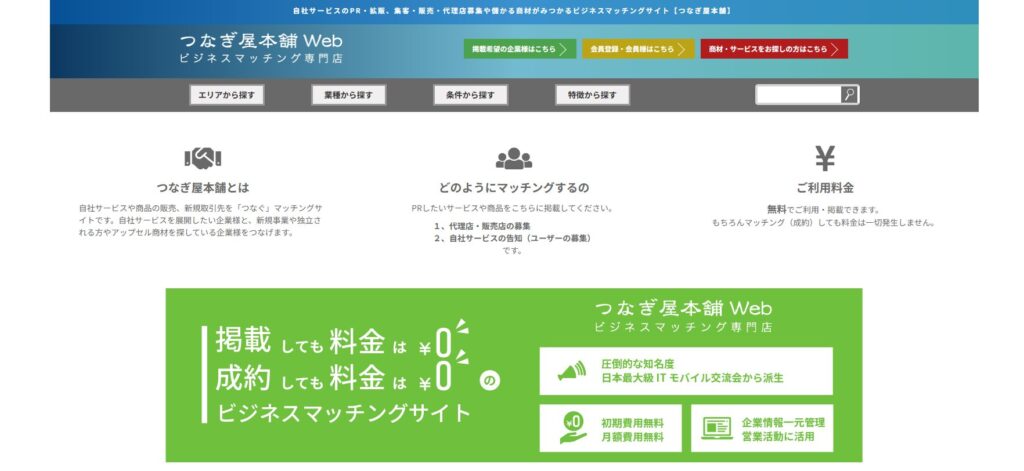
Task: Click the hand holding ¥0 coin icon
Action: pyautogui.click(x=572, y=428)
